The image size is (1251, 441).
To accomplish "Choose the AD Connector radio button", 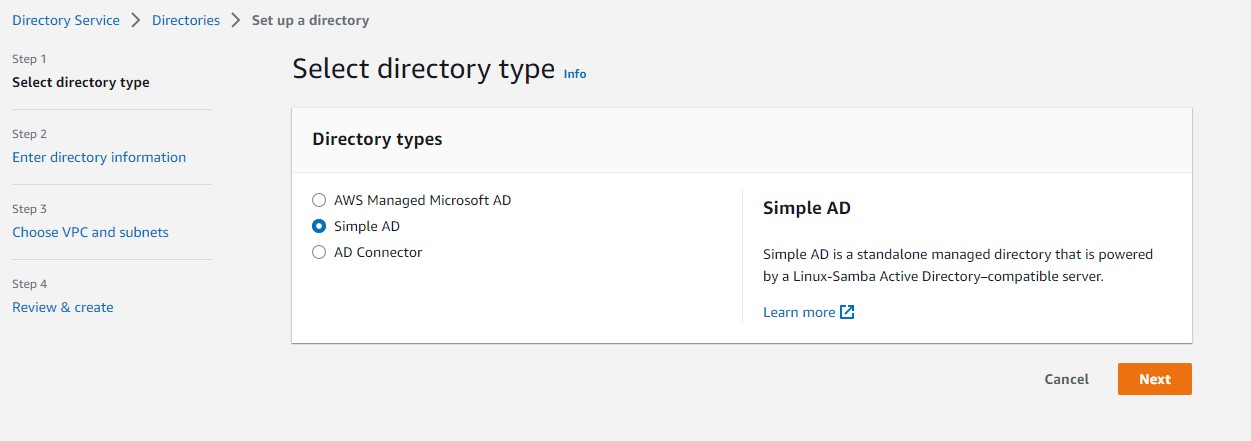I will [x=319, y=252].
